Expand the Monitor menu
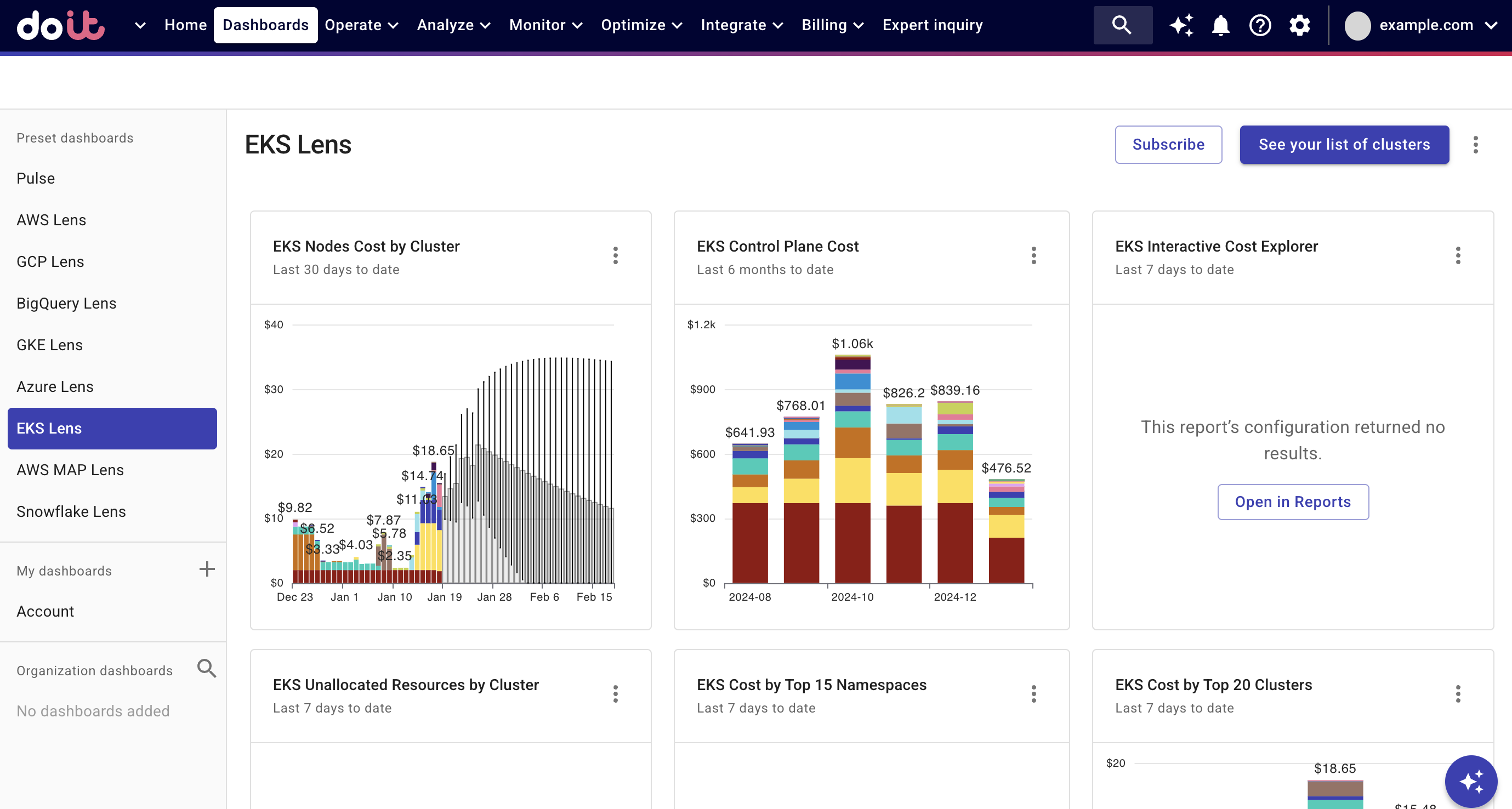1512x809 pixels. (x=546, y=25)
